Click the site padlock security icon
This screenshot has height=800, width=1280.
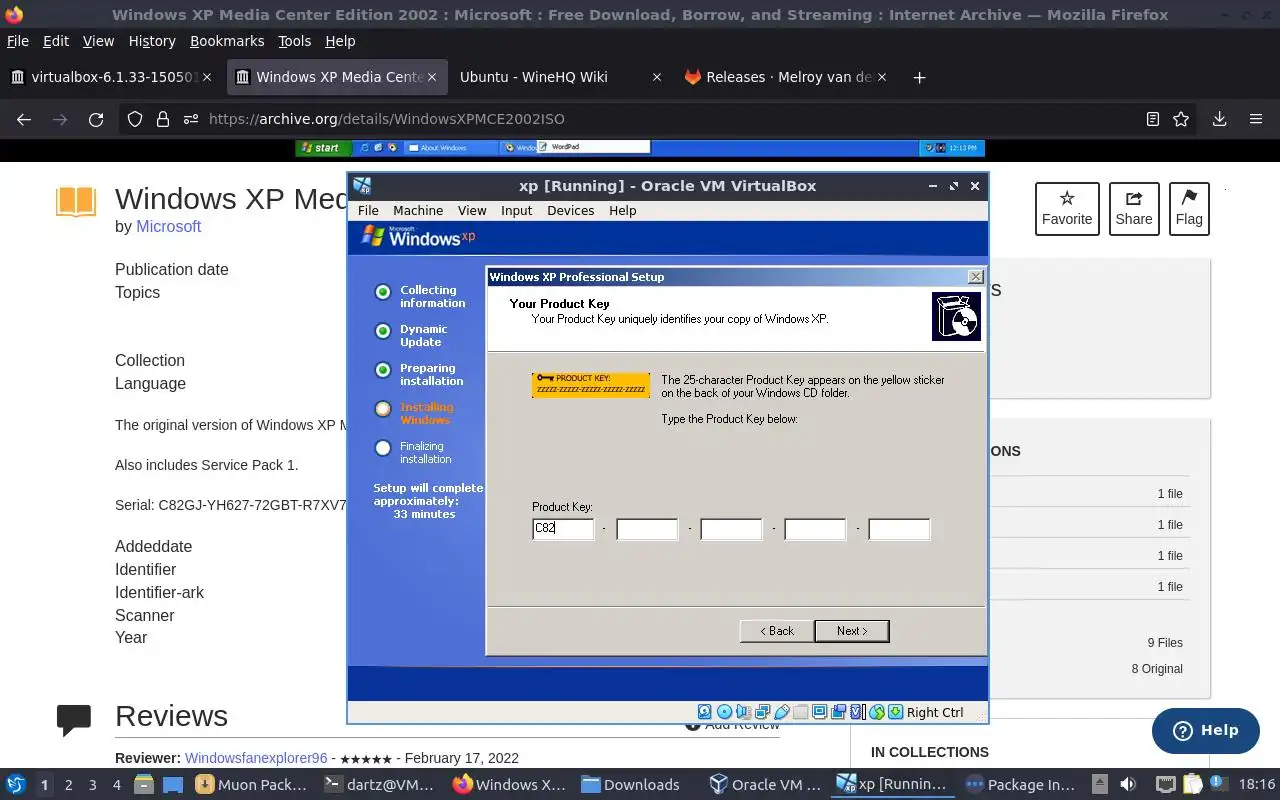pos(163,119)
